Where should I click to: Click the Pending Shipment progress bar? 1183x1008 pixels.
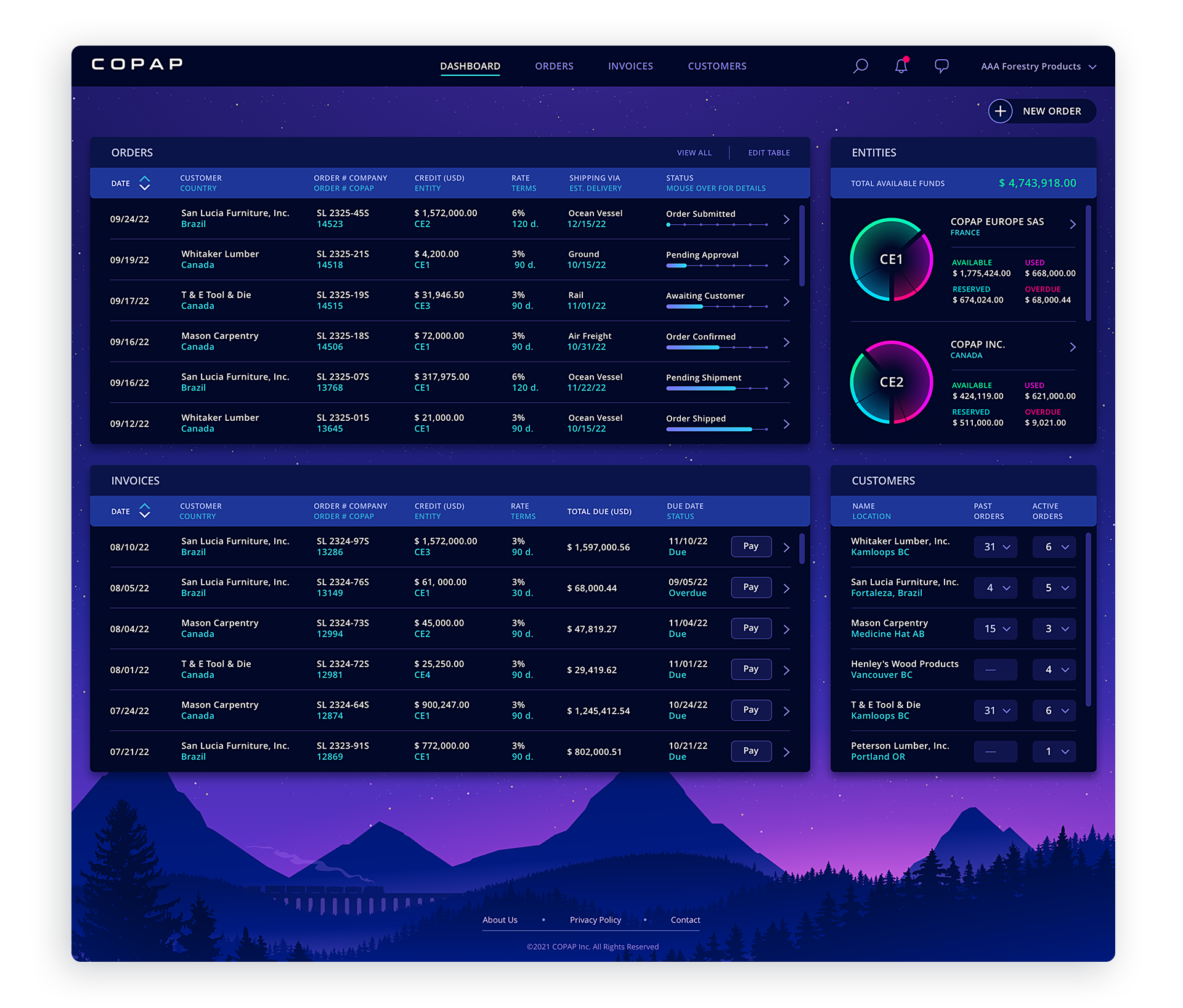pos(717,389)
